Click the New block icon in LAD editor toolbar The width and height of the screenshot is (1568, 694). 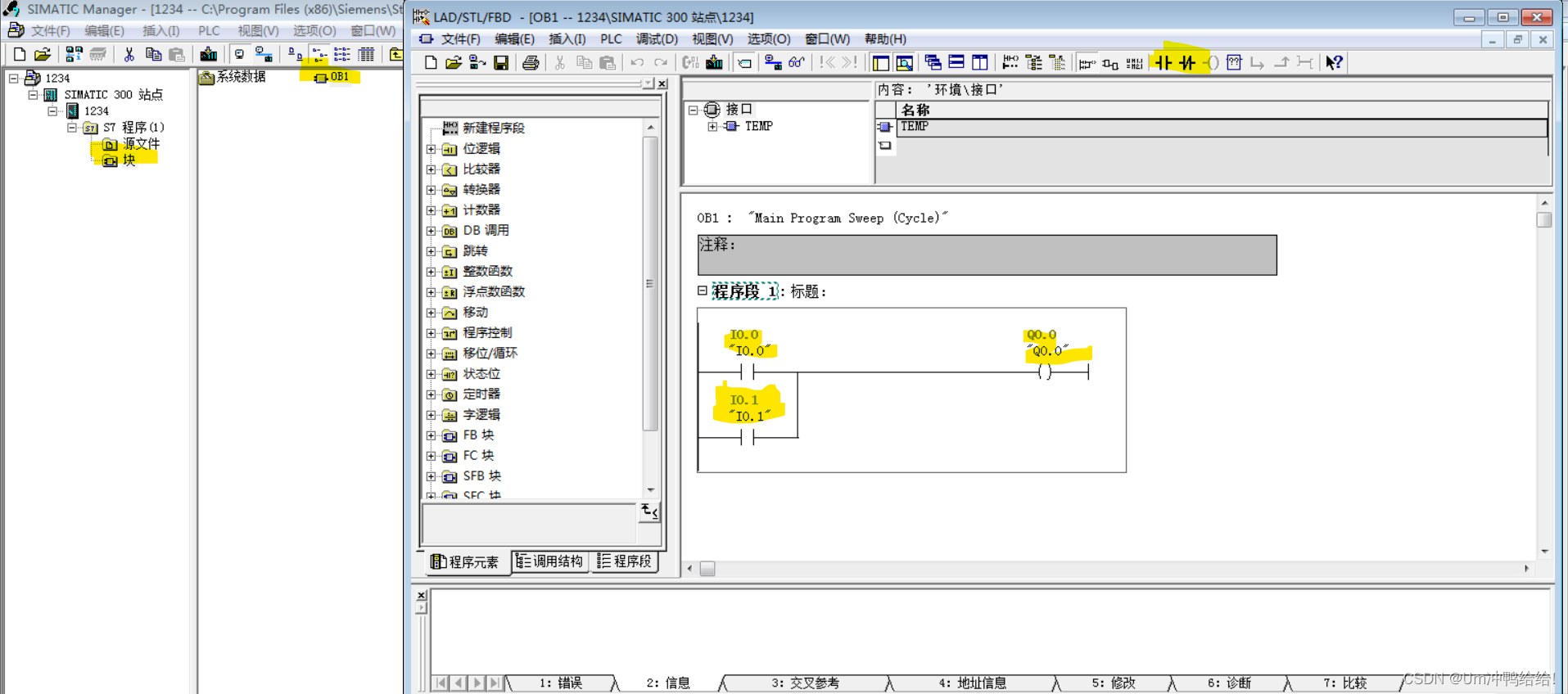[431, 63]
